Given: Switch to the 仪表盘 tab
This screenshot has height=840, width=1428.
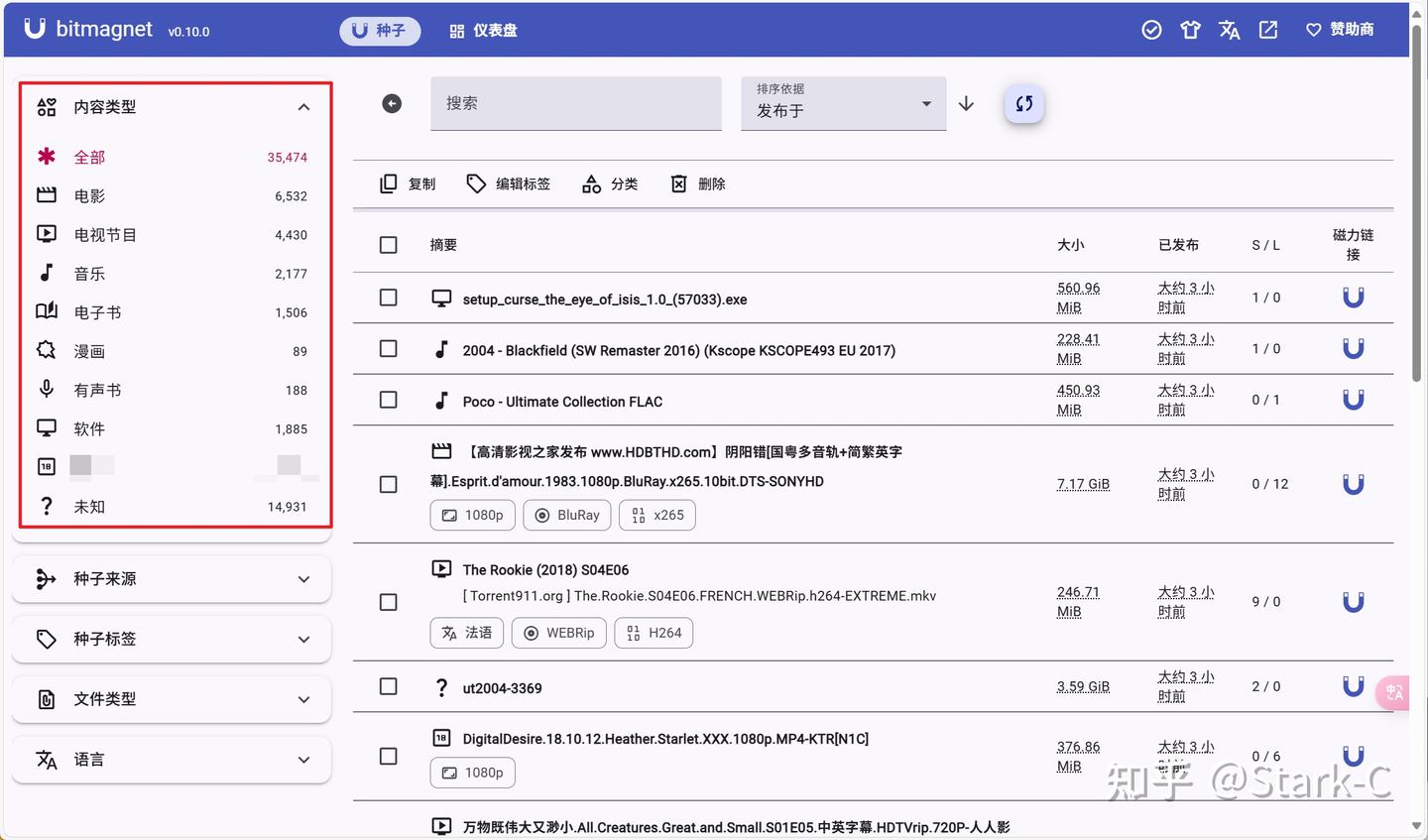Looking at the screenshot, I should [483, 31].
